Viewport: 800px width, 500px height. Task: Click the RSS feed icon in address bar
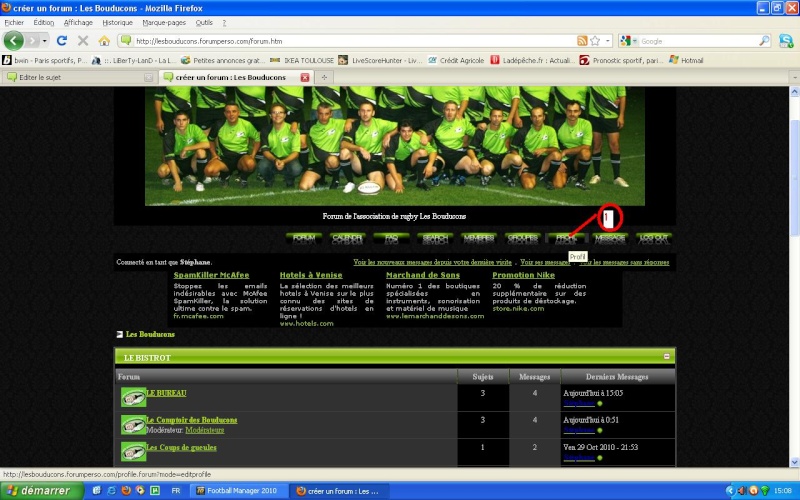tap(582, 41)
